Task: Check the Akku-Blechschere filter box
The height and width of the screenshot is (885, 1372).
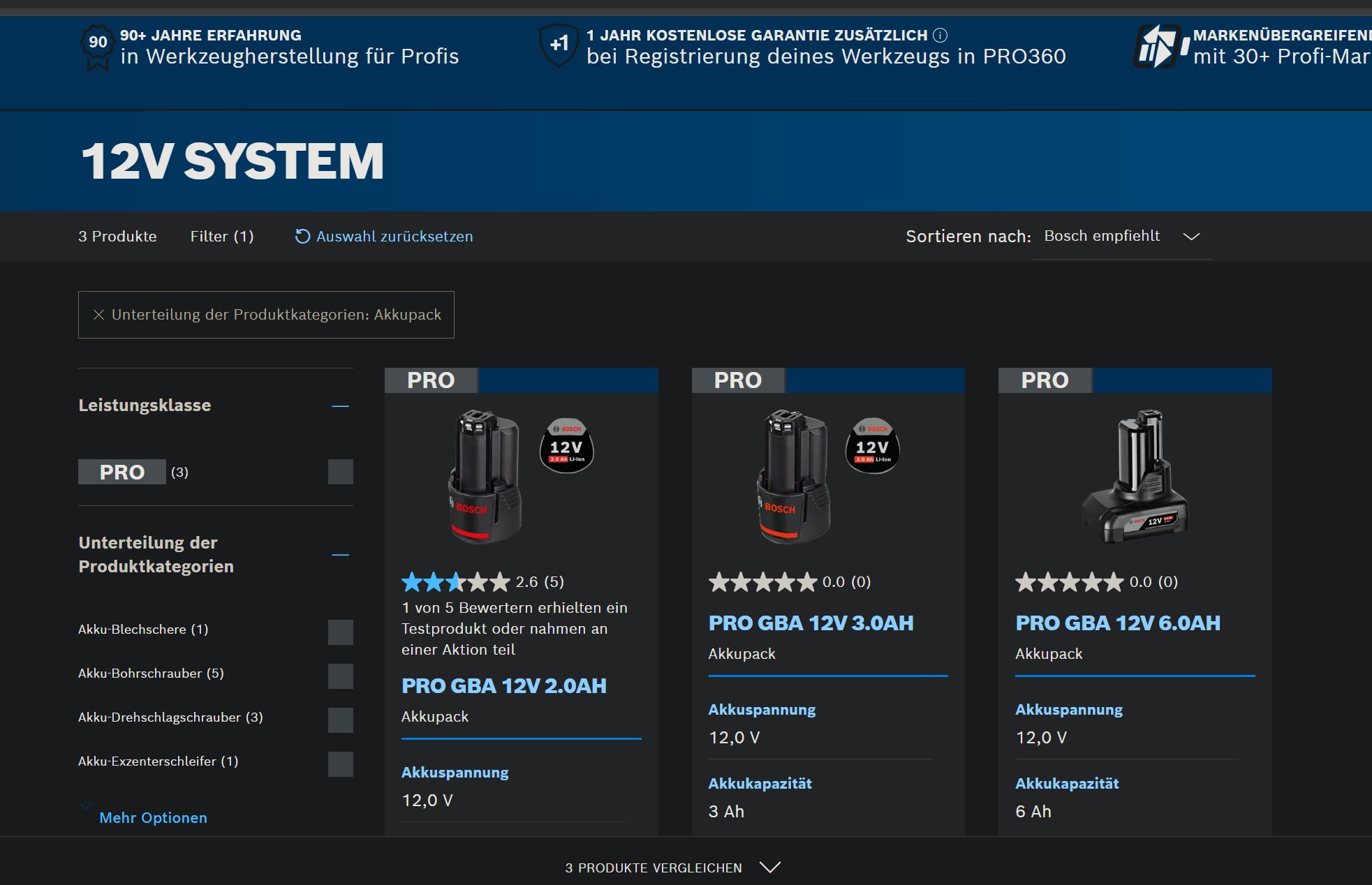Action: click(341, 632)
